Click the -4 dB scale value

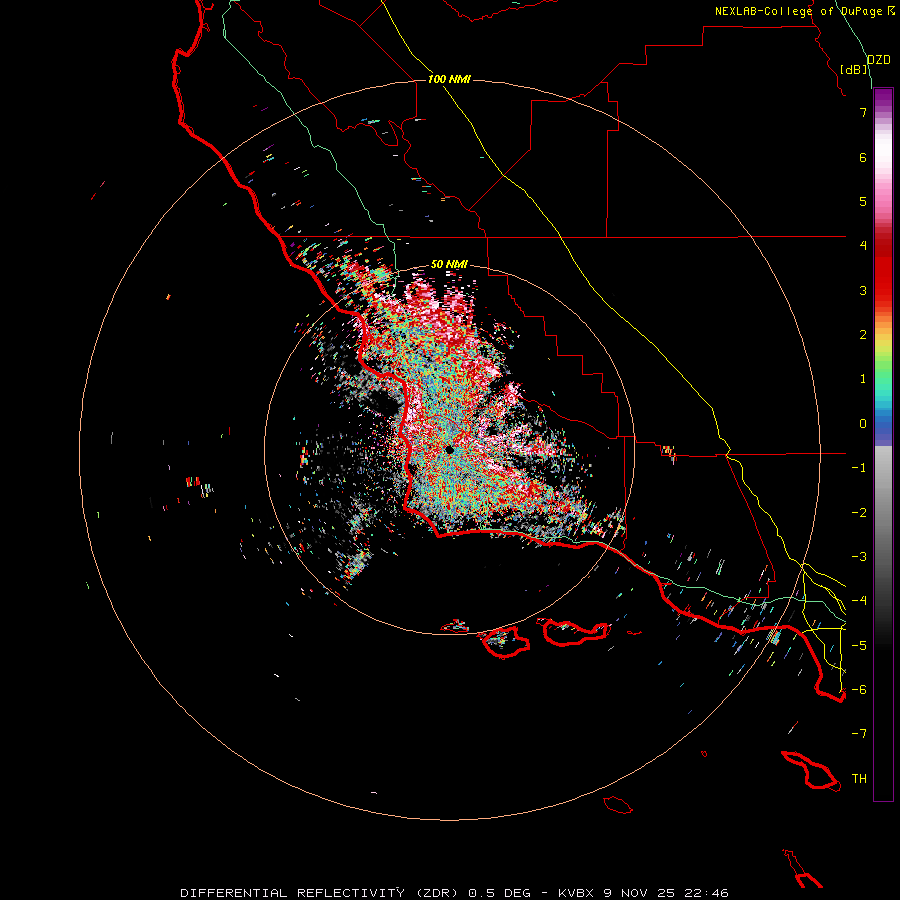tap(859, 601)
